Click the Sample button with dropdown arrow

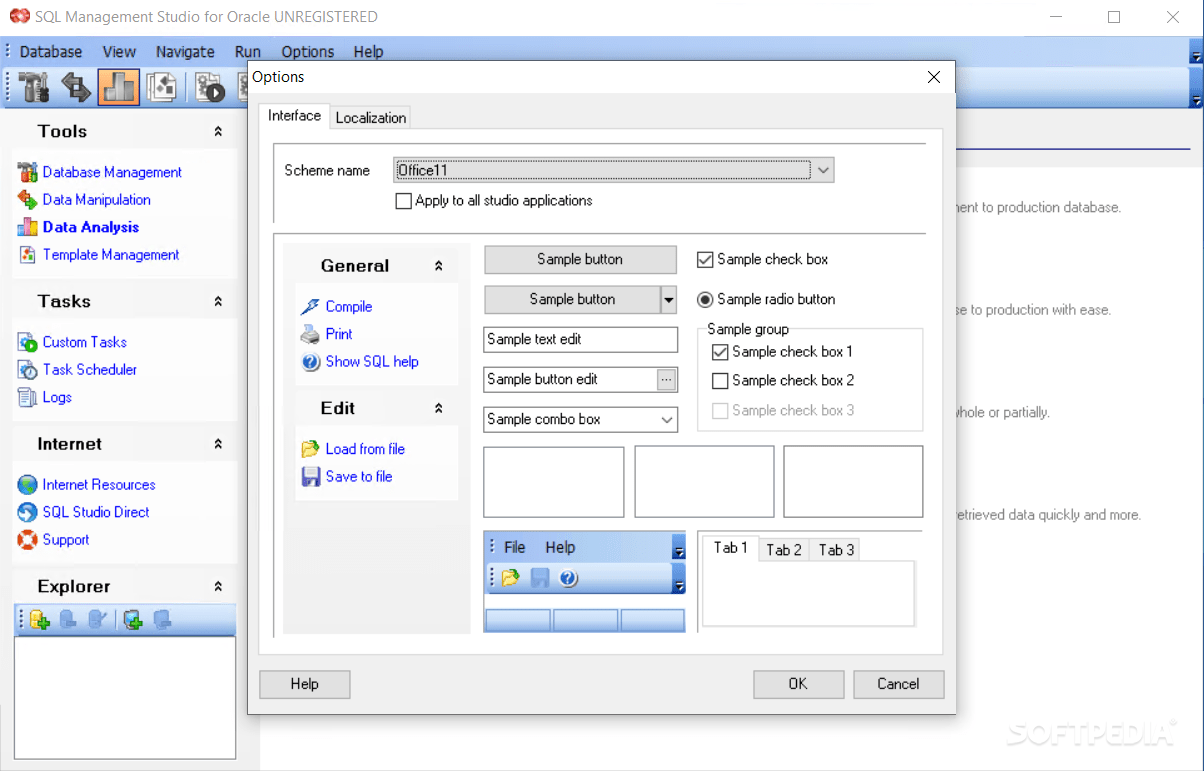(670, 299)
